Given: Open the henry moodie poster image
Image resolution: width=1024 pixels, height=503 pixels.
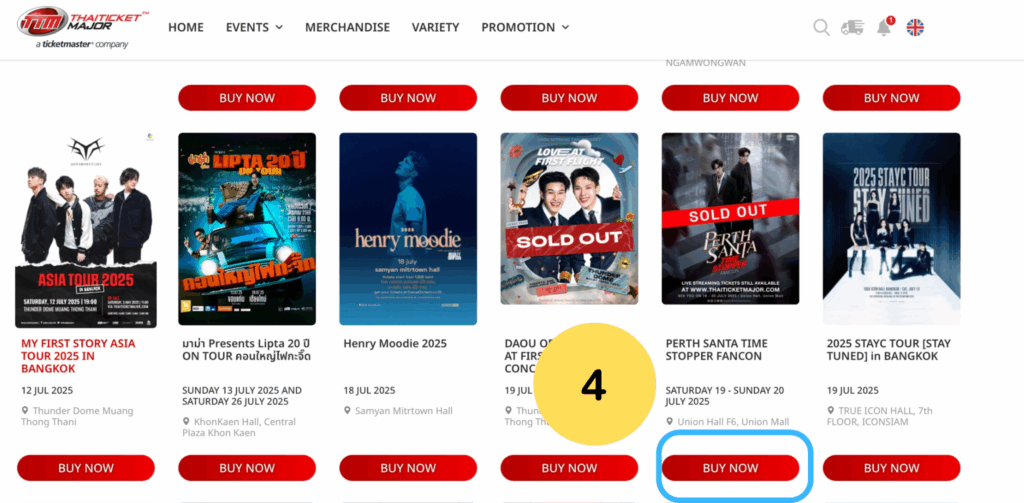Looking at the screenshot, I should tap(408, 229).
